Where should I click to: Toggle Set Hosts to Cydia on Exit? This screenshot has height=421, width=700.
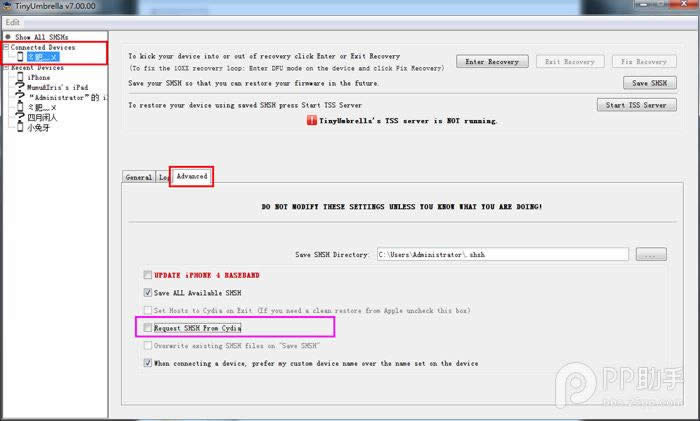click(148, 310)
